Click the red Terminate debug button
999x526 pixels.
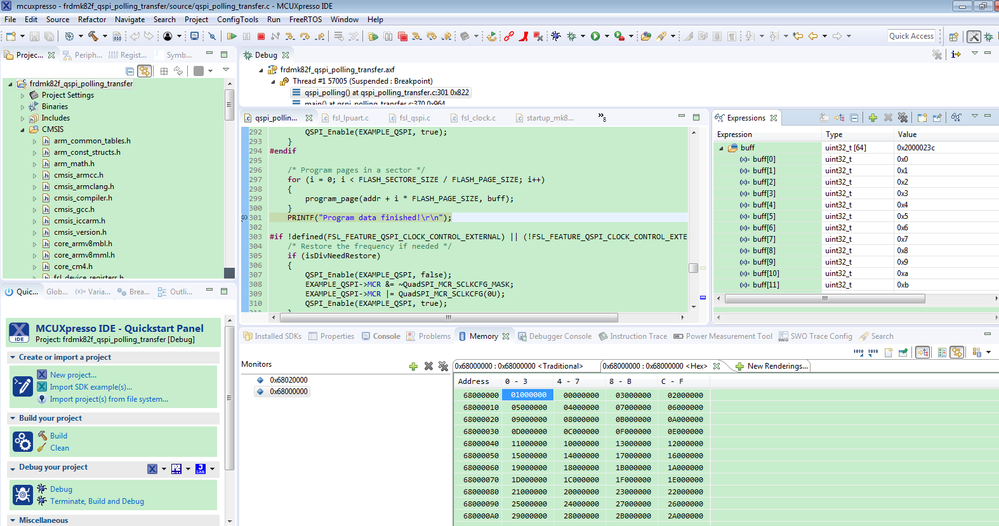(x=261, y=37)
